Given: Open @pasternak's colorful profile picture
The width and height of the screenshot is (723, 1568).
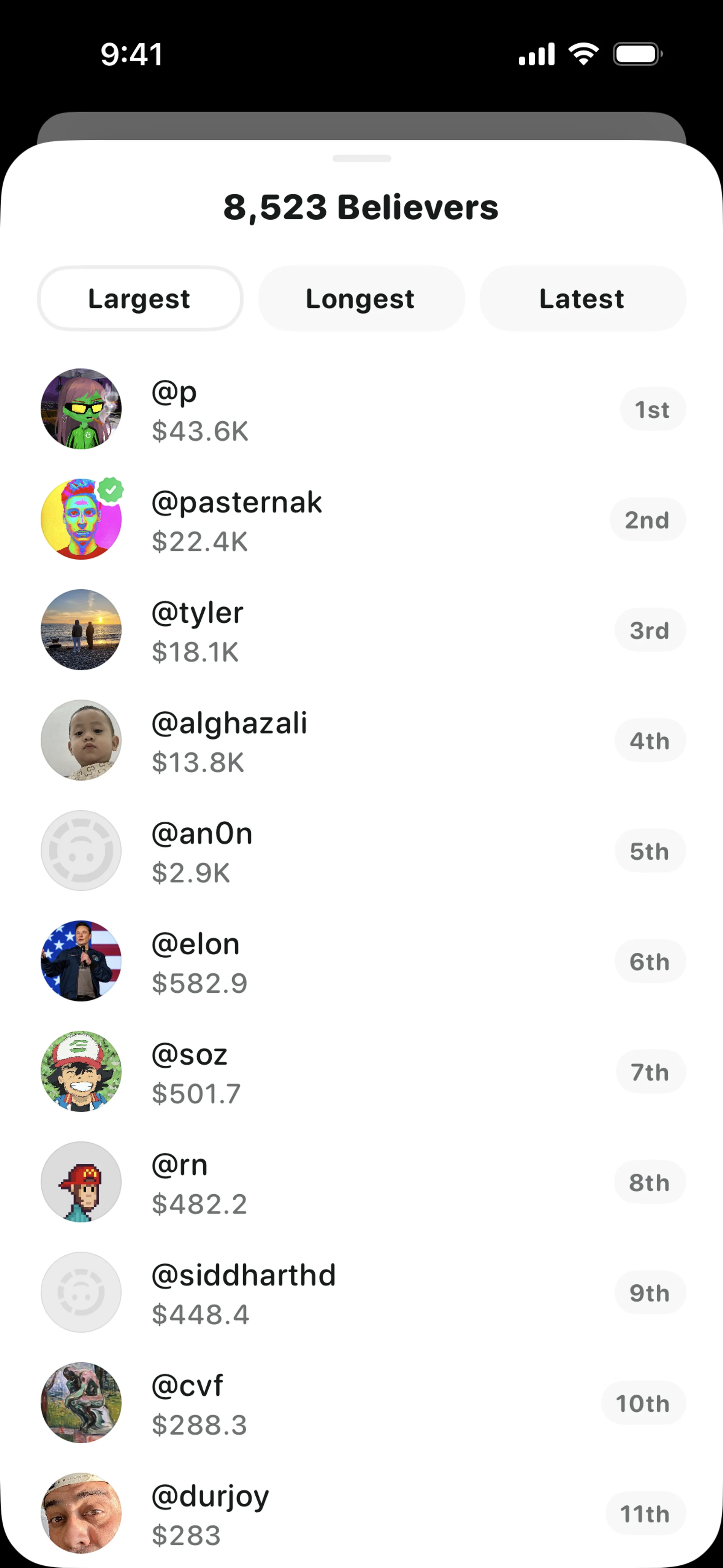Looking at the screenshot, I should click(81, 519).
